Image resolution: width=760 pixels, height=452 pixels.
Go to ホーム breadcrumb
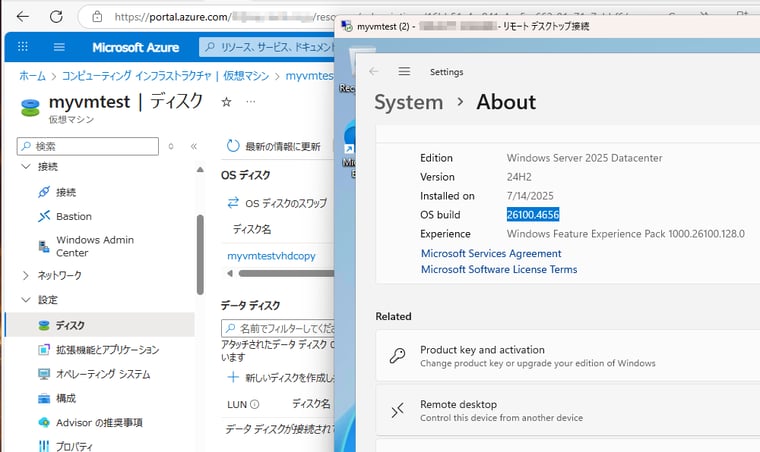click(32, 76)
